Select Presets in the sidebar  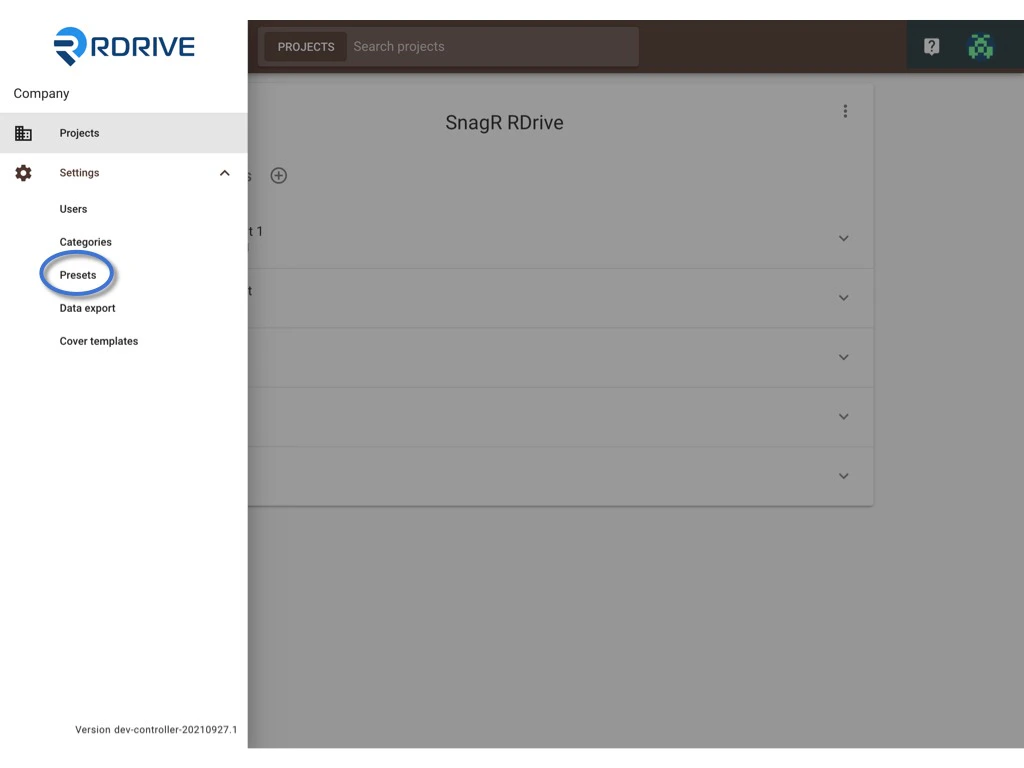click(78, 274)
